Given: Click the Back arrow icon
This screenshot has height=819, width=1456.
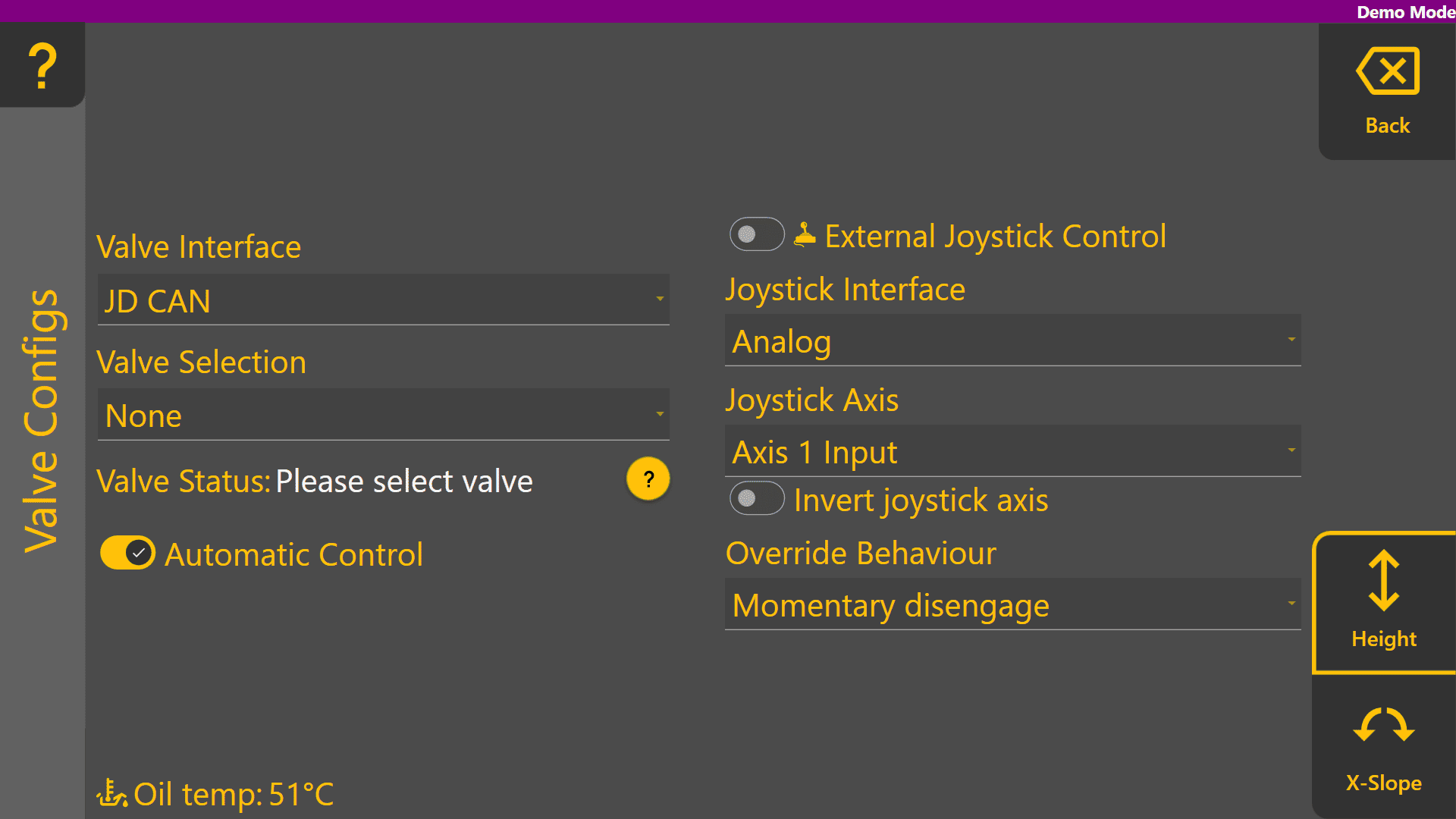Looking at the screenshot, I should coord(1388,71).
